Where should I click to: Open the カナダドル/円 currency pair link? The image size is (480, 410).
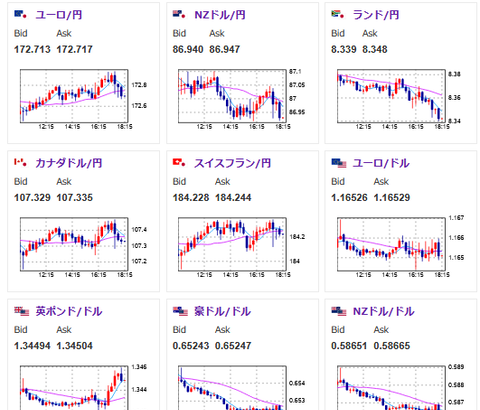69,163
